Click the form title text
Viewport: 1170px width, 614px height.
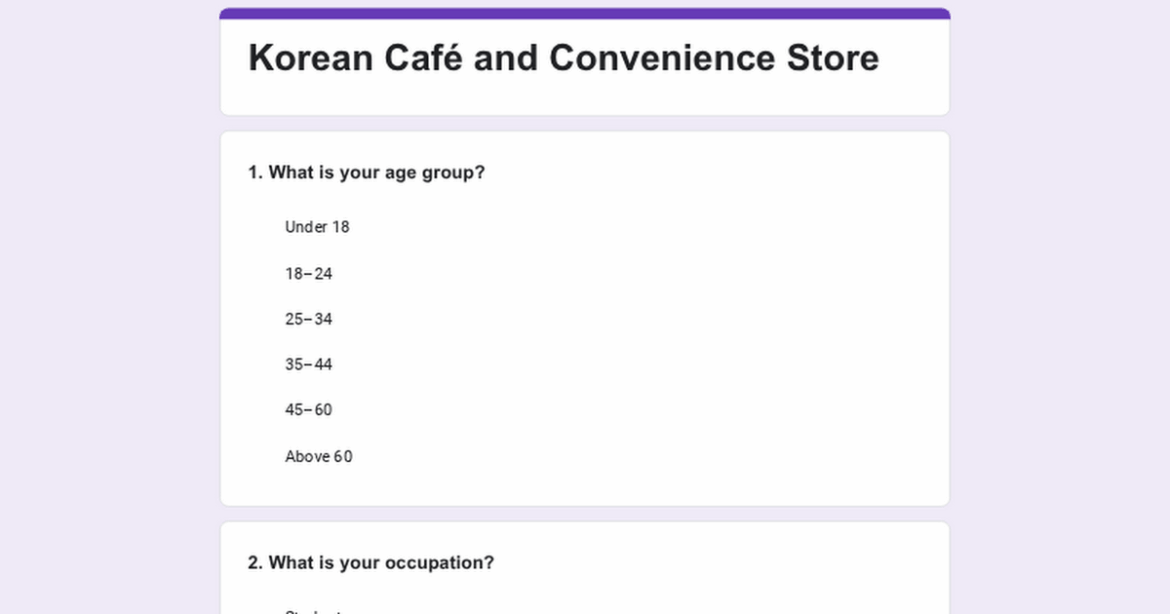[563, 58]
